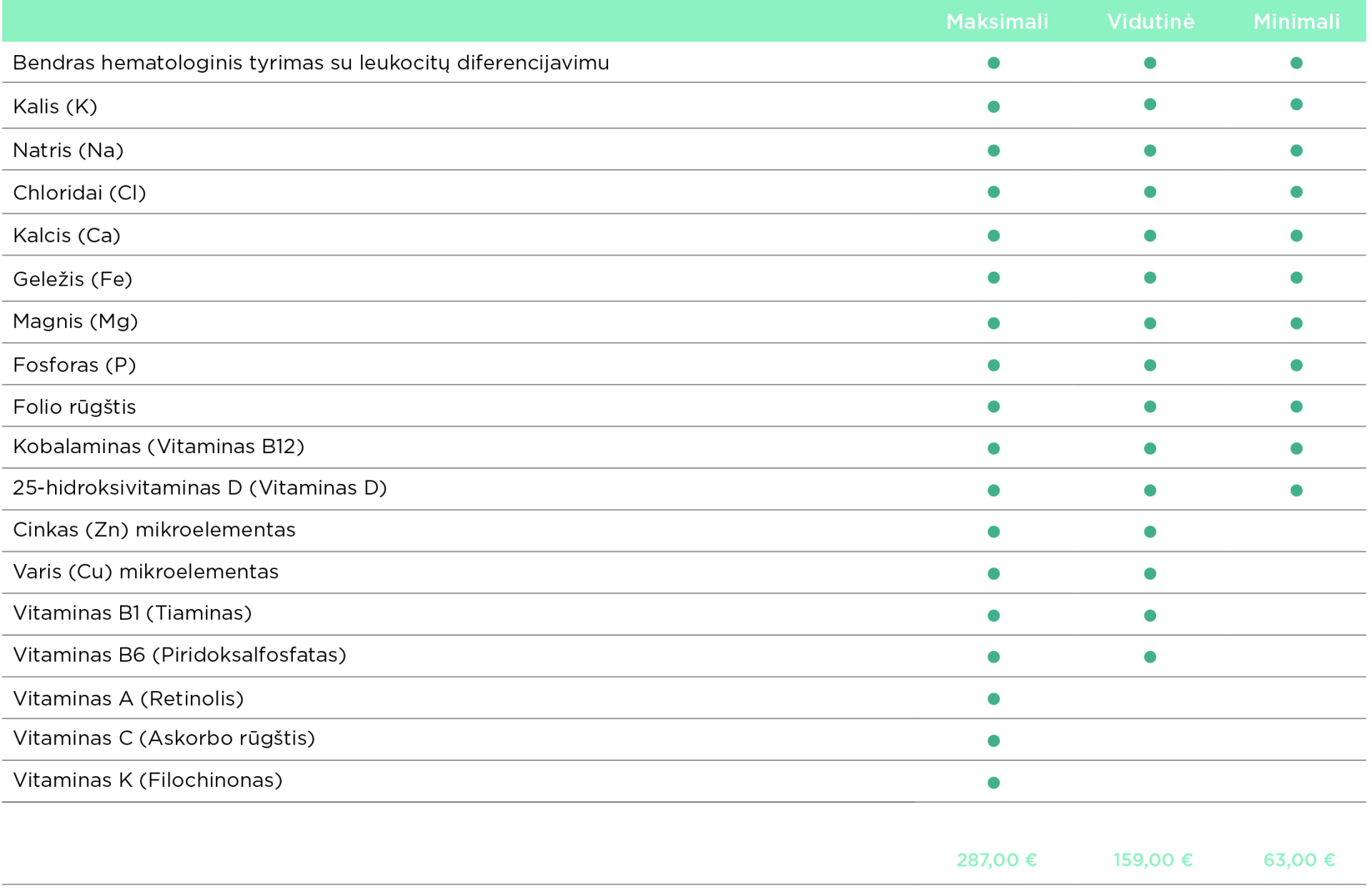Viewport: 1372px width, 892px height.
Task: Click the Maksimali dot for Fosforas (P)
Action: click(x=993, y=365)
